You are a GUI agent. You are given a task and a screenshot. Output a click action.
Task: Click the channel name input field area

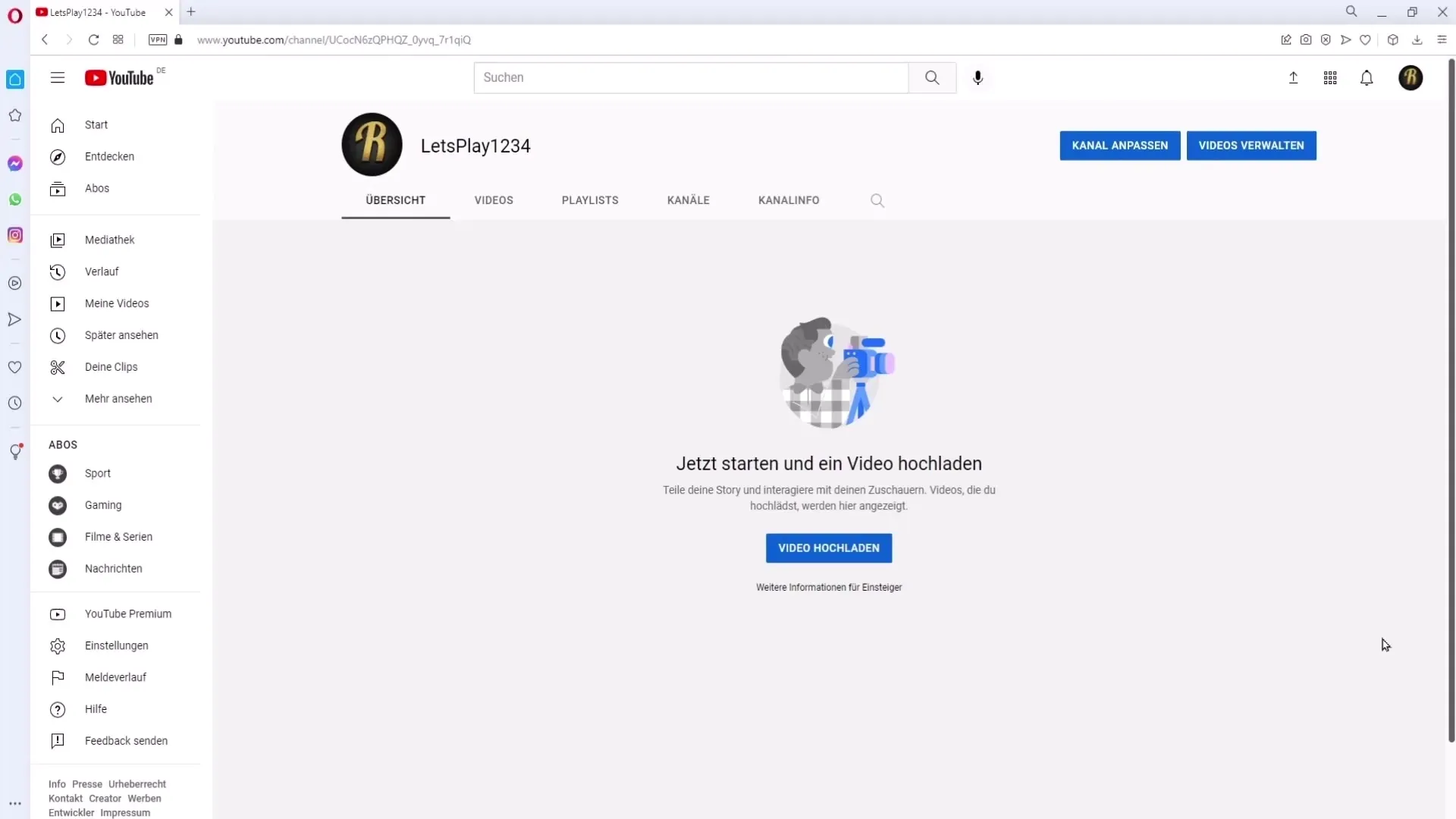click(x=476, y=145)
